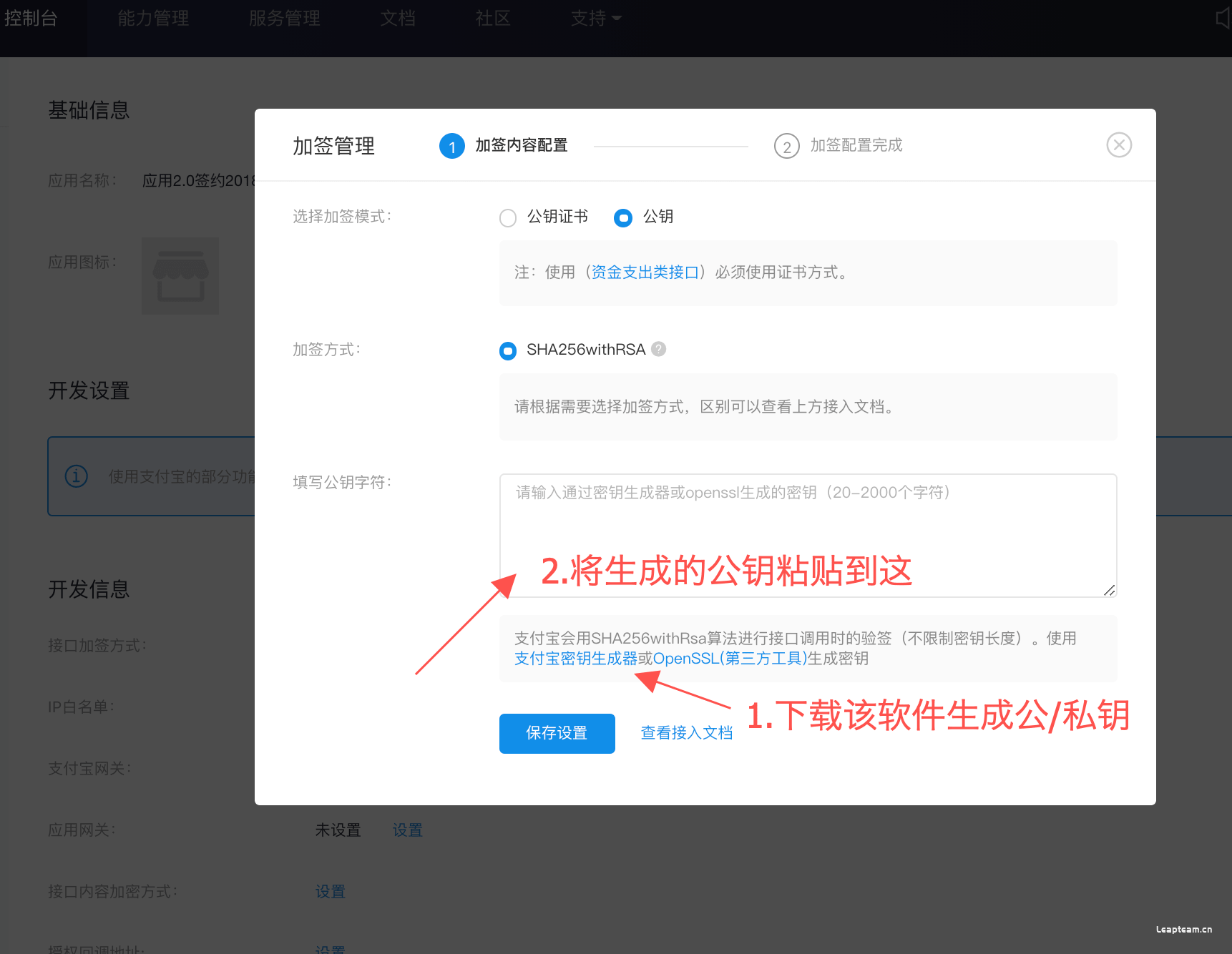The image size is (1232, 954).
Task: Open the 资金支出类接口 link
Action: click(x=645, y=272)
